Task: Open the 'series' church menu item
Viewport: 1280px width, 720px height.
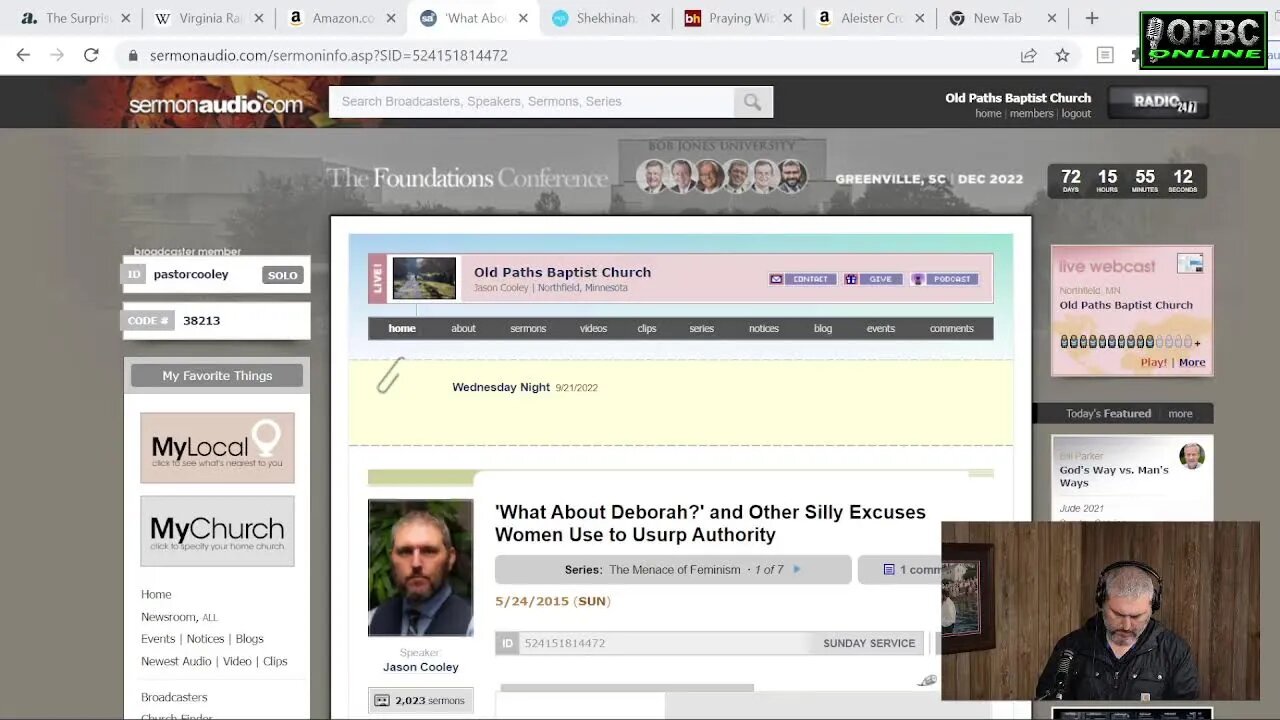Action: pyautogui.click(x=702, y=328)
